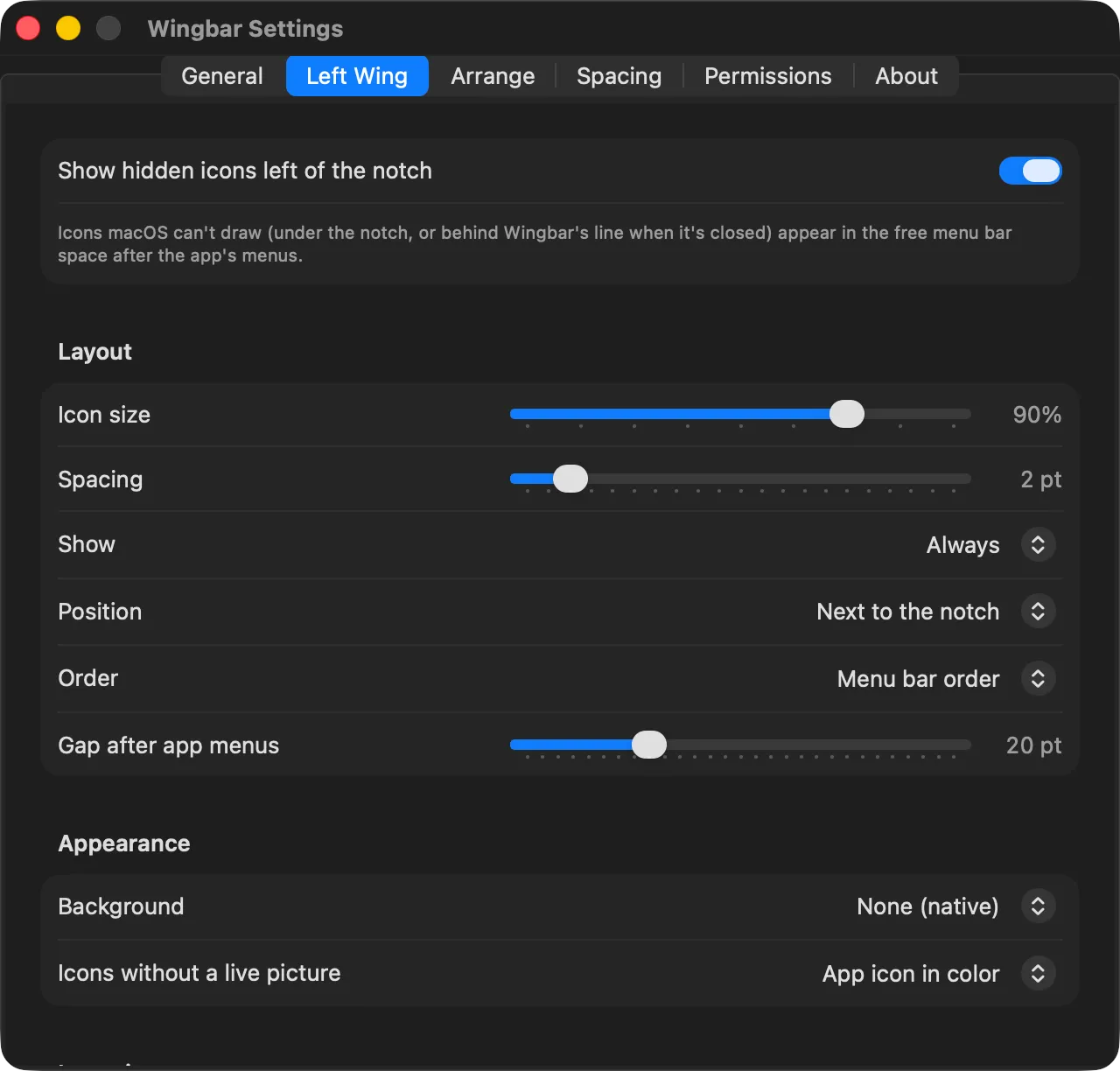Switch to the General tab
Screen dimensions: 1120x1071
click(x=222, y=76)
